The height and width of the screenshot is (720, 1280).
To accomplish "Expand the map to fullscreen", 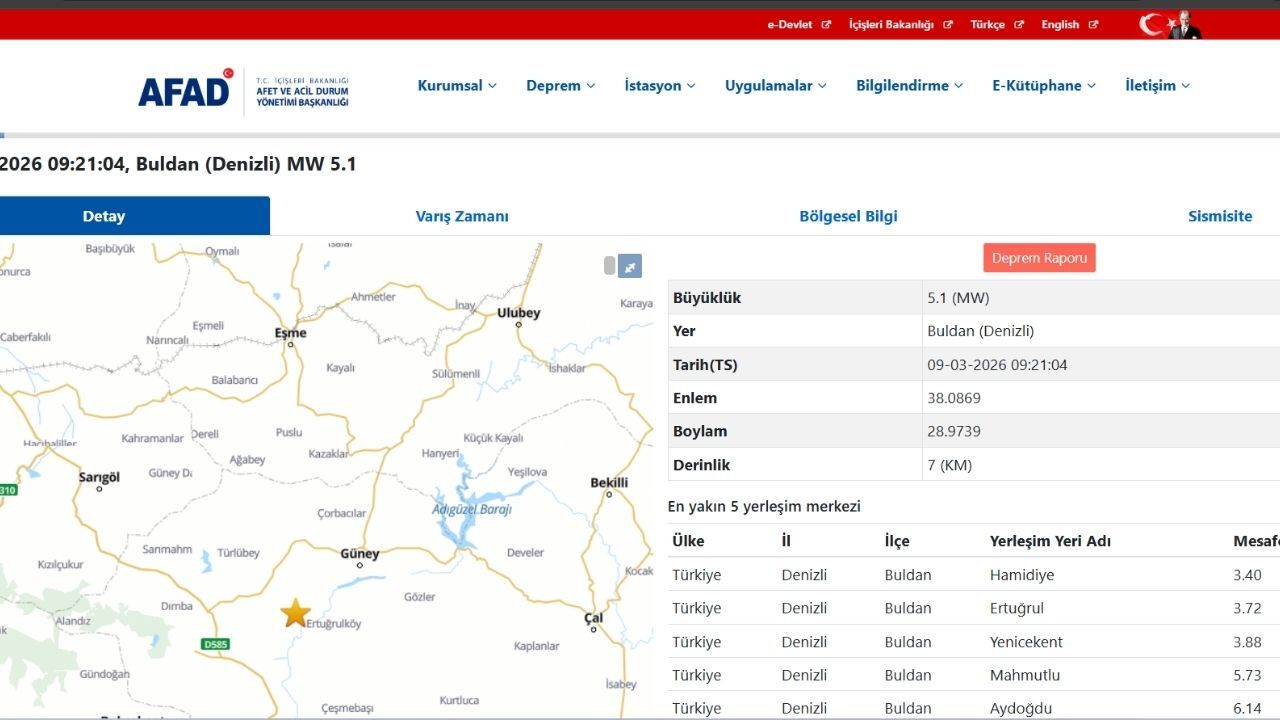I will (630, 266).
